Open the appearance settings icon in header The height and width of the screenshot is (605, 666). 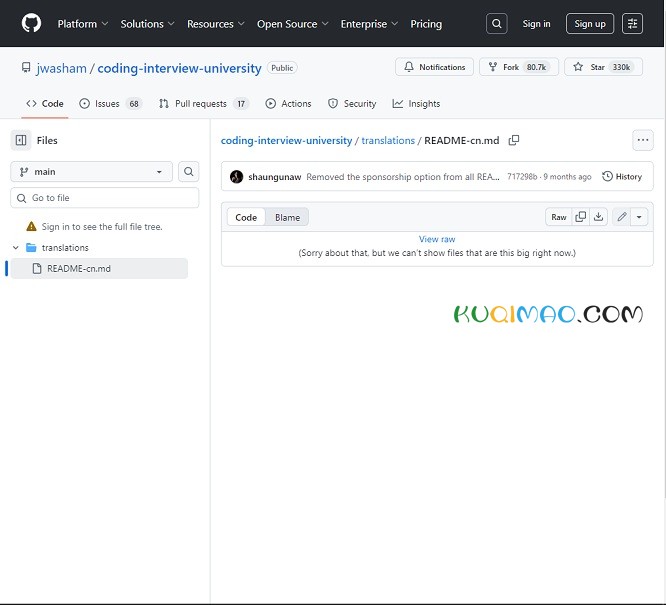coord(632,24)
